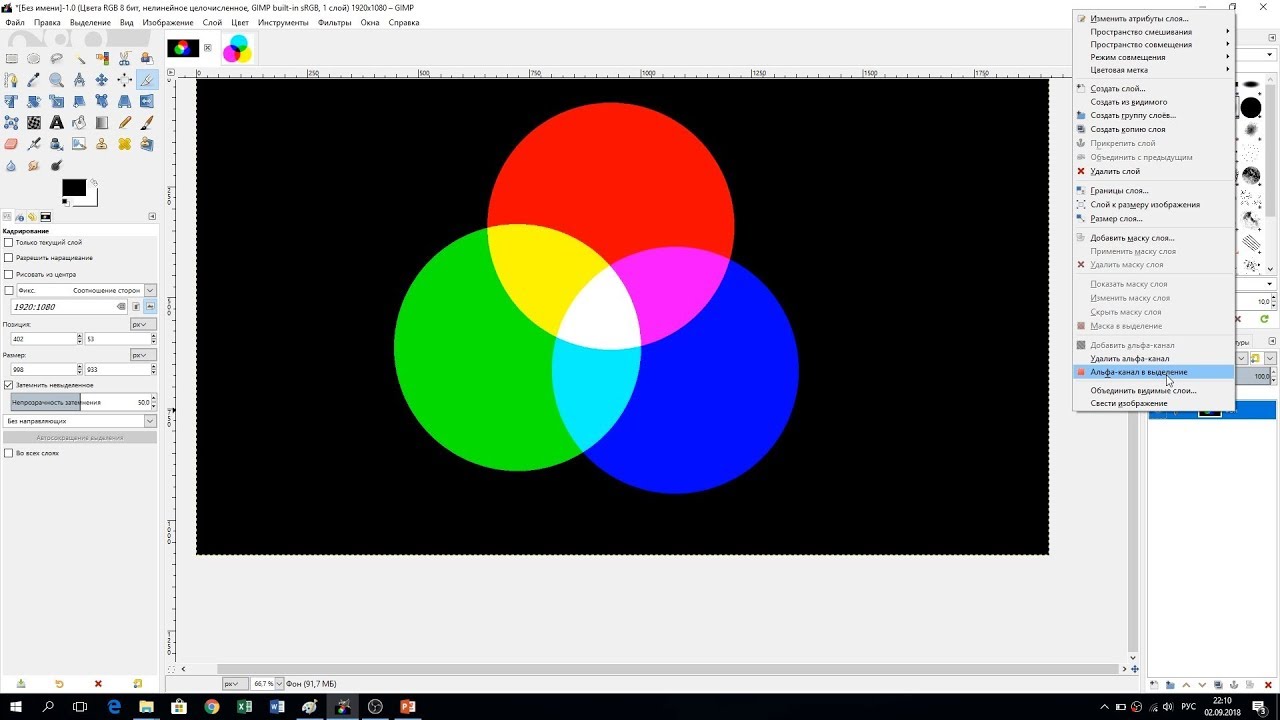Toggle landscape orientation button next to 1920:1080

pos(150,306)
